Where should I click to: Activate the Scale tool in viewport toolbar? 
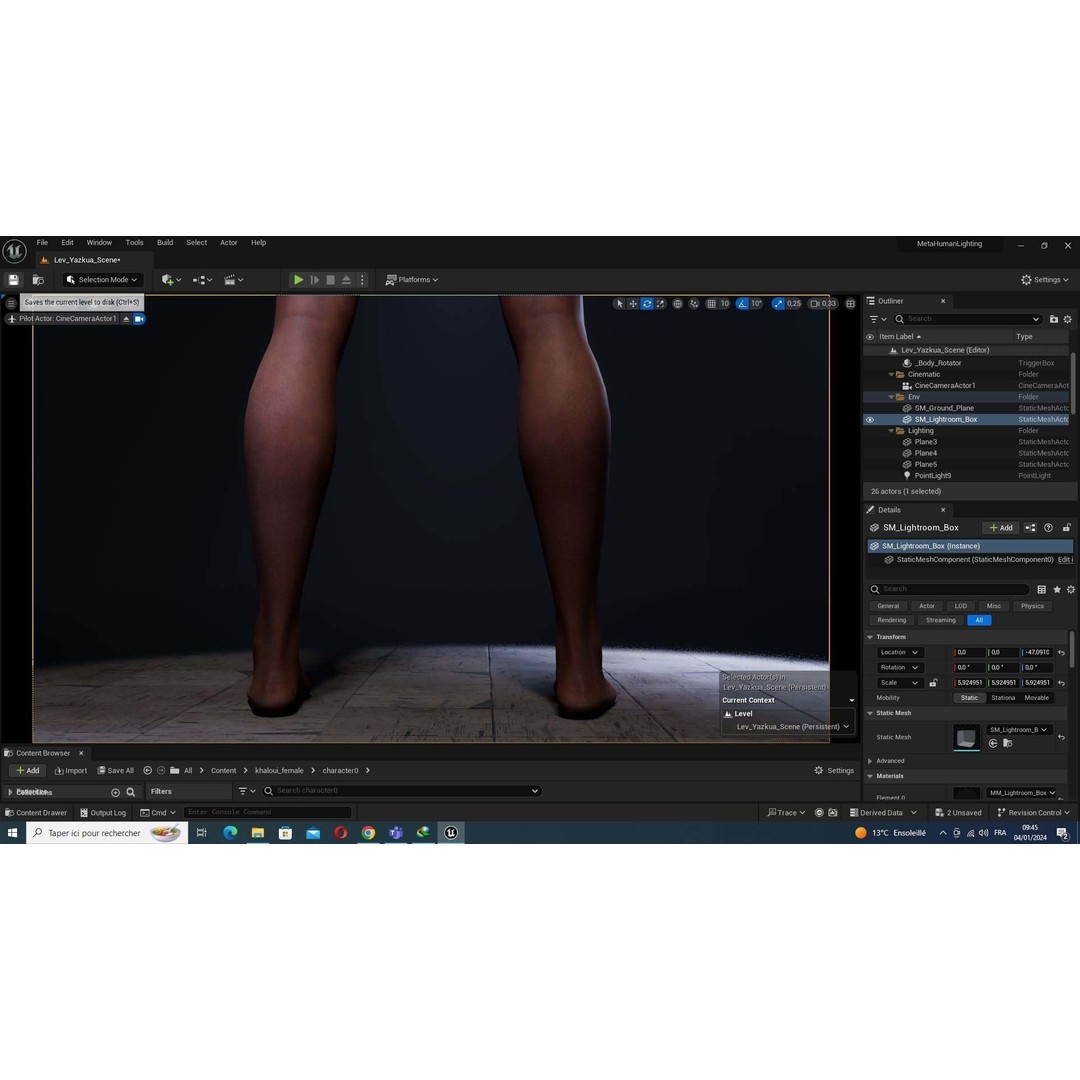(661, 304)
